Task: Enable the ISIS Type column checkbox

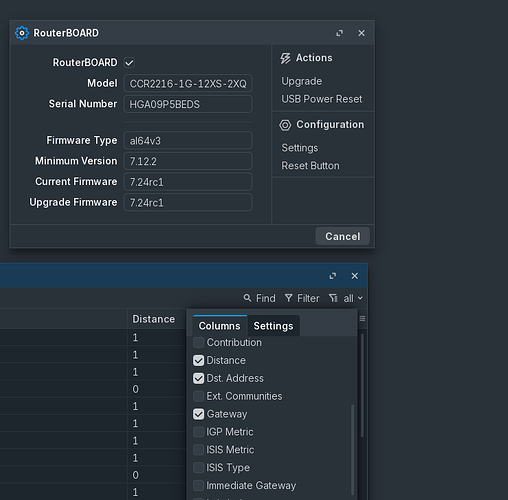Action: [198, 468]
